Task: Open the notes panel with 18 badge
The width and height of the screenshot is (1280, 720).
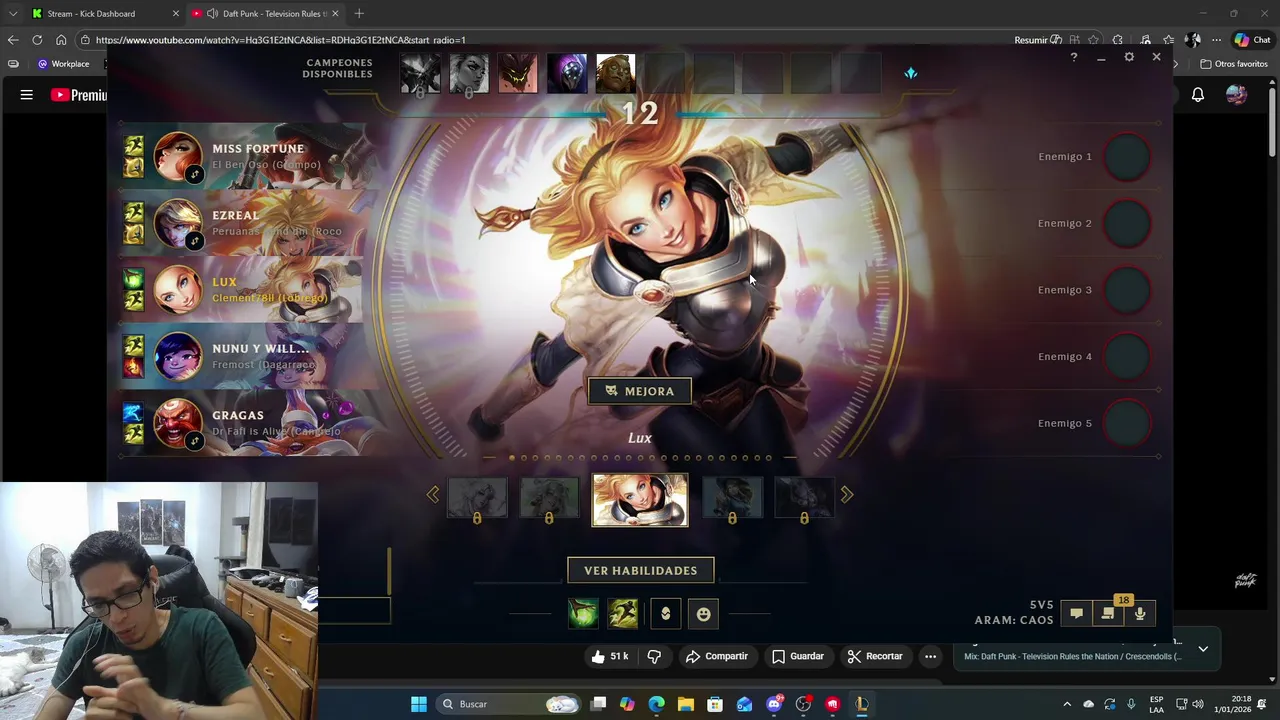Action: tap(1108, 613)
